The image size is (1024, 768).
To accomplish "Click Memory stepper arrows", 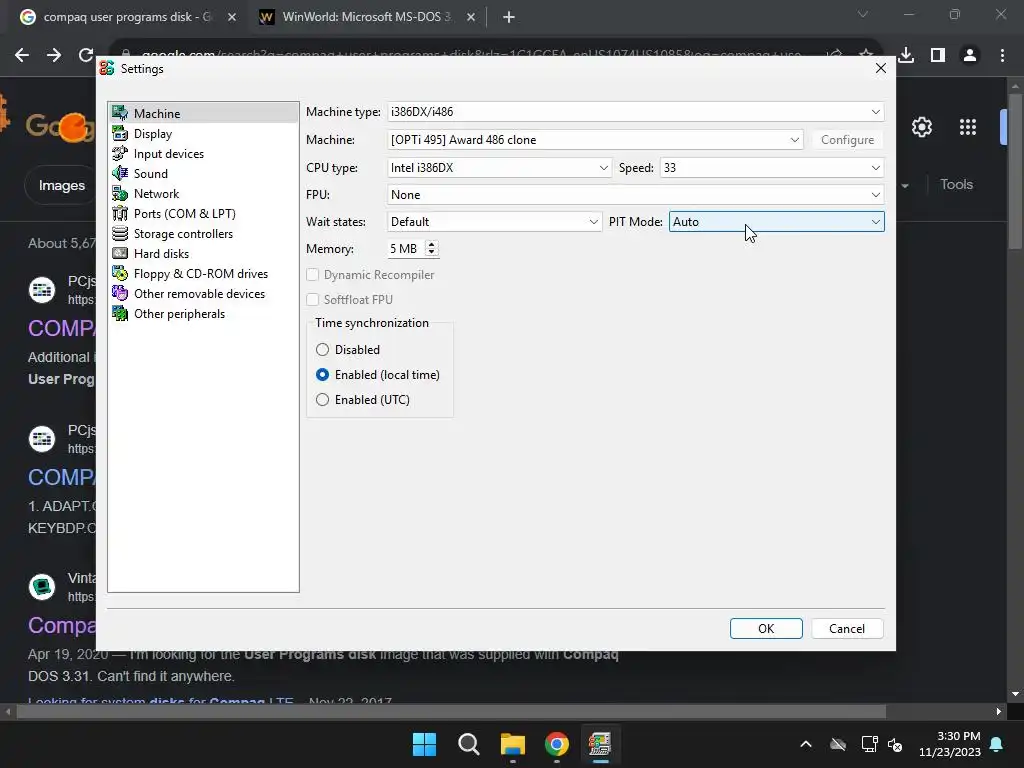I will pos(432,249).
